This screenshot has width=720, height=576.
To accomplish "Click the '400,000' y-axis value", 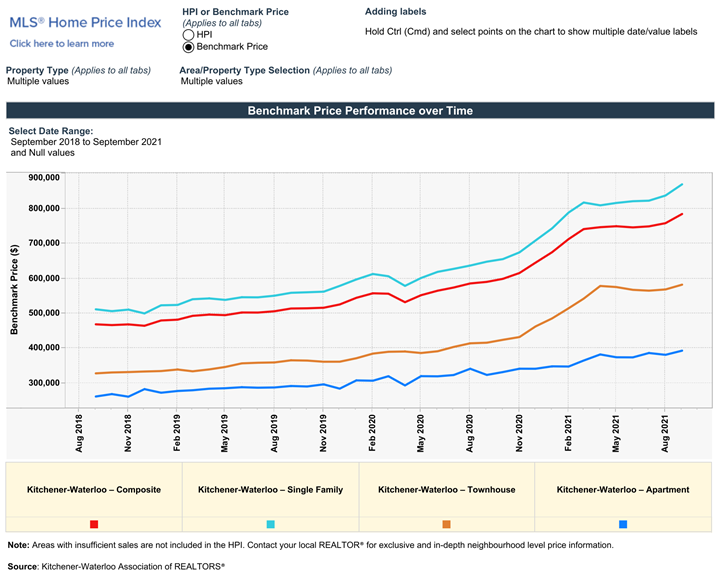I will [x=44, y=348].
